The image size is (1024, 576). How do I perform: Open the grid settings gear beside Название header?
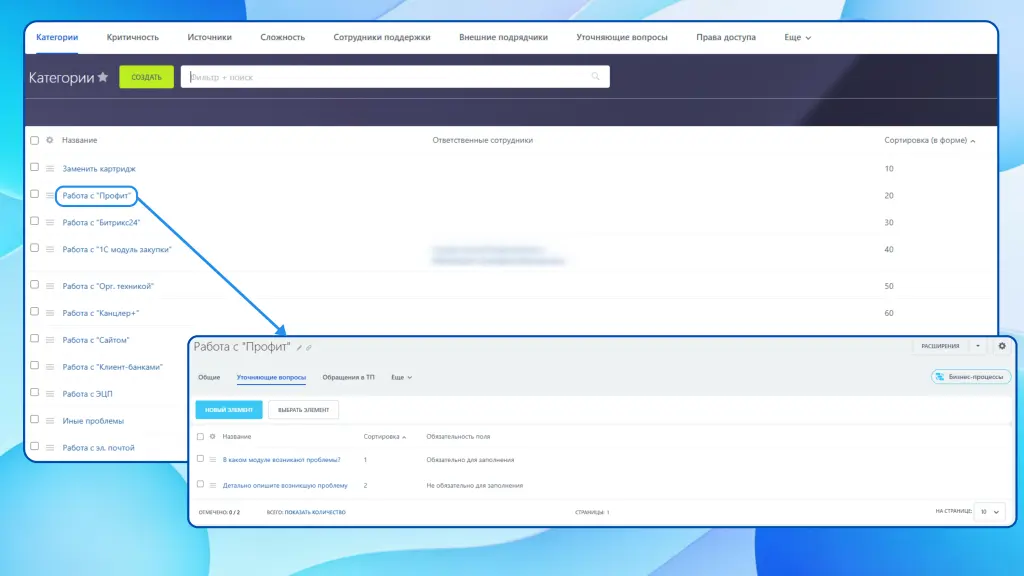(50, 140)
